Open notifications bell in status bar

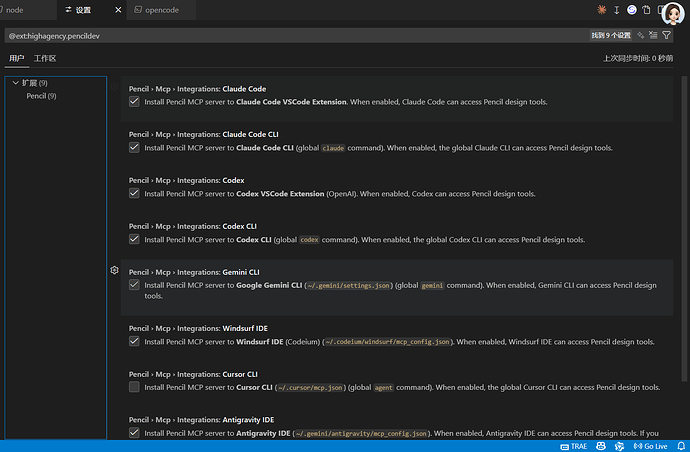point(679,445)
